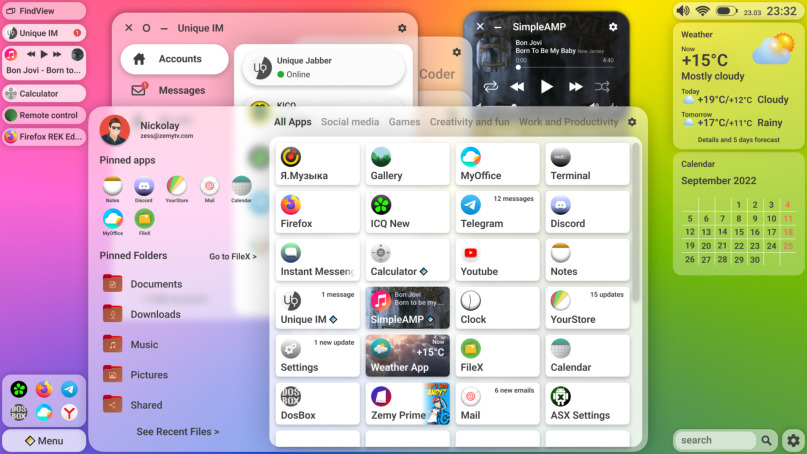Open YourStore tile with 15 updates
The height and width of the screenshot is (454, 807).
pyautogui.click(x=587, y=308)
